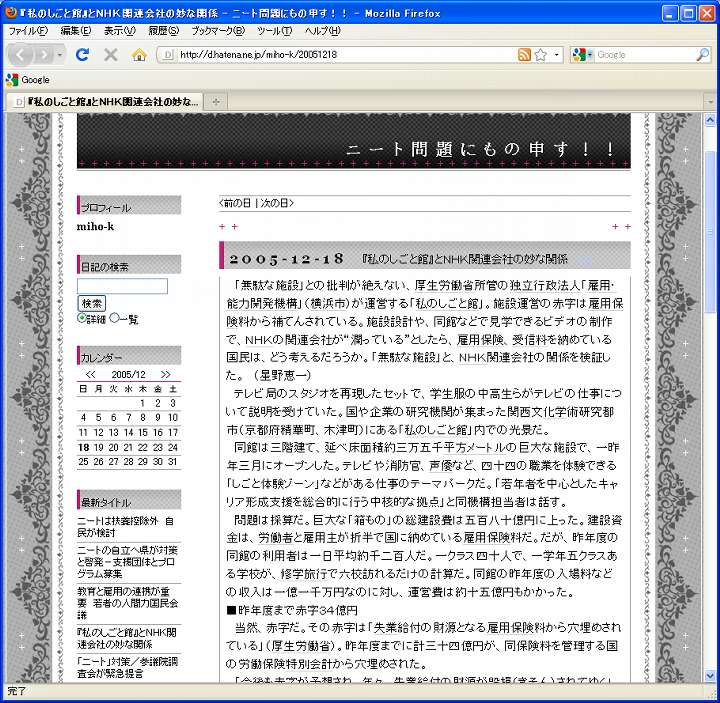Click the Firefox back arrow button
Image resolution: width=720 pixels, height=703 pixels.
[22, 54]
